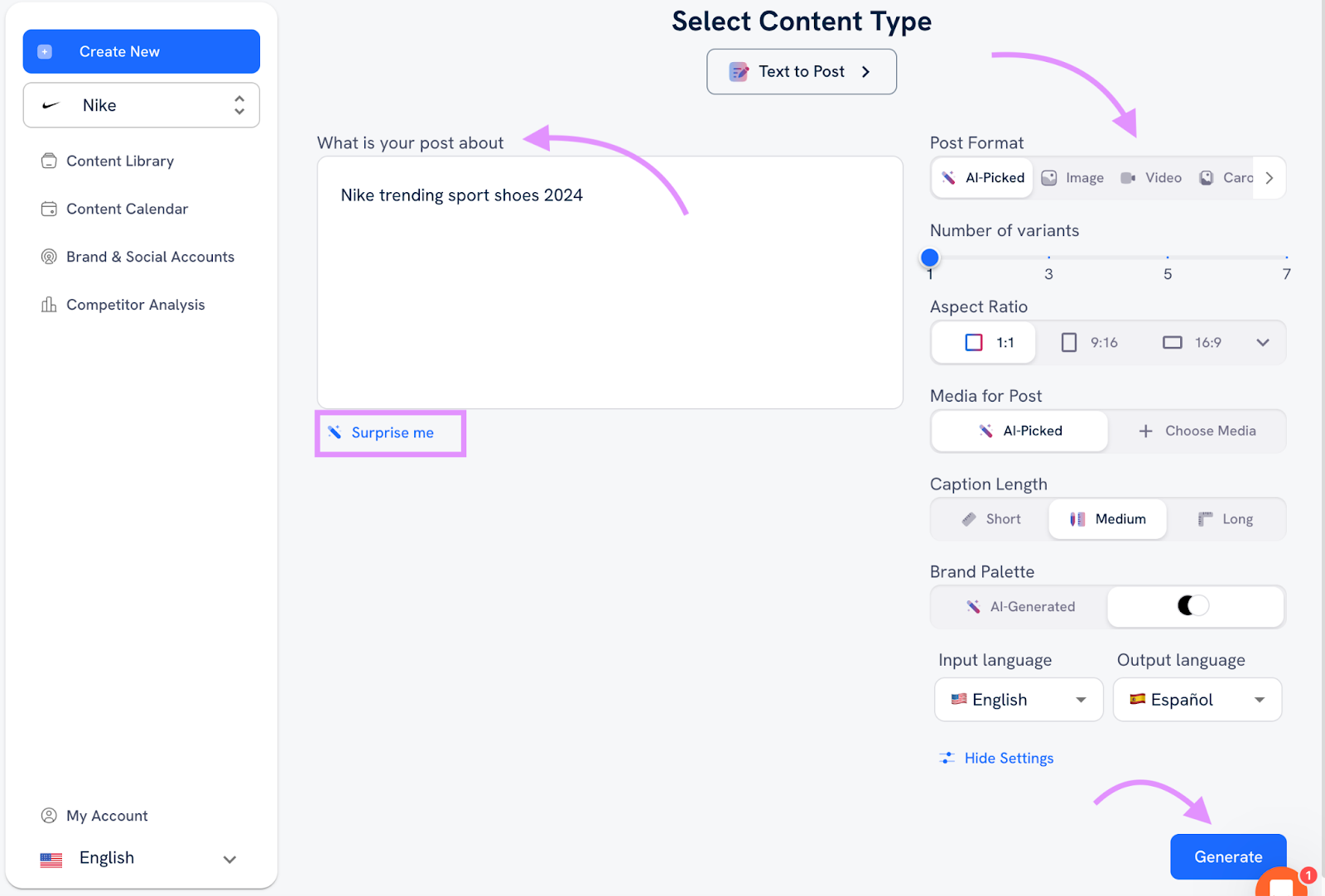This screenshot has height=896, width=1325.
Task: Open the Output language Español dropdown
Action: (1197, 700)
